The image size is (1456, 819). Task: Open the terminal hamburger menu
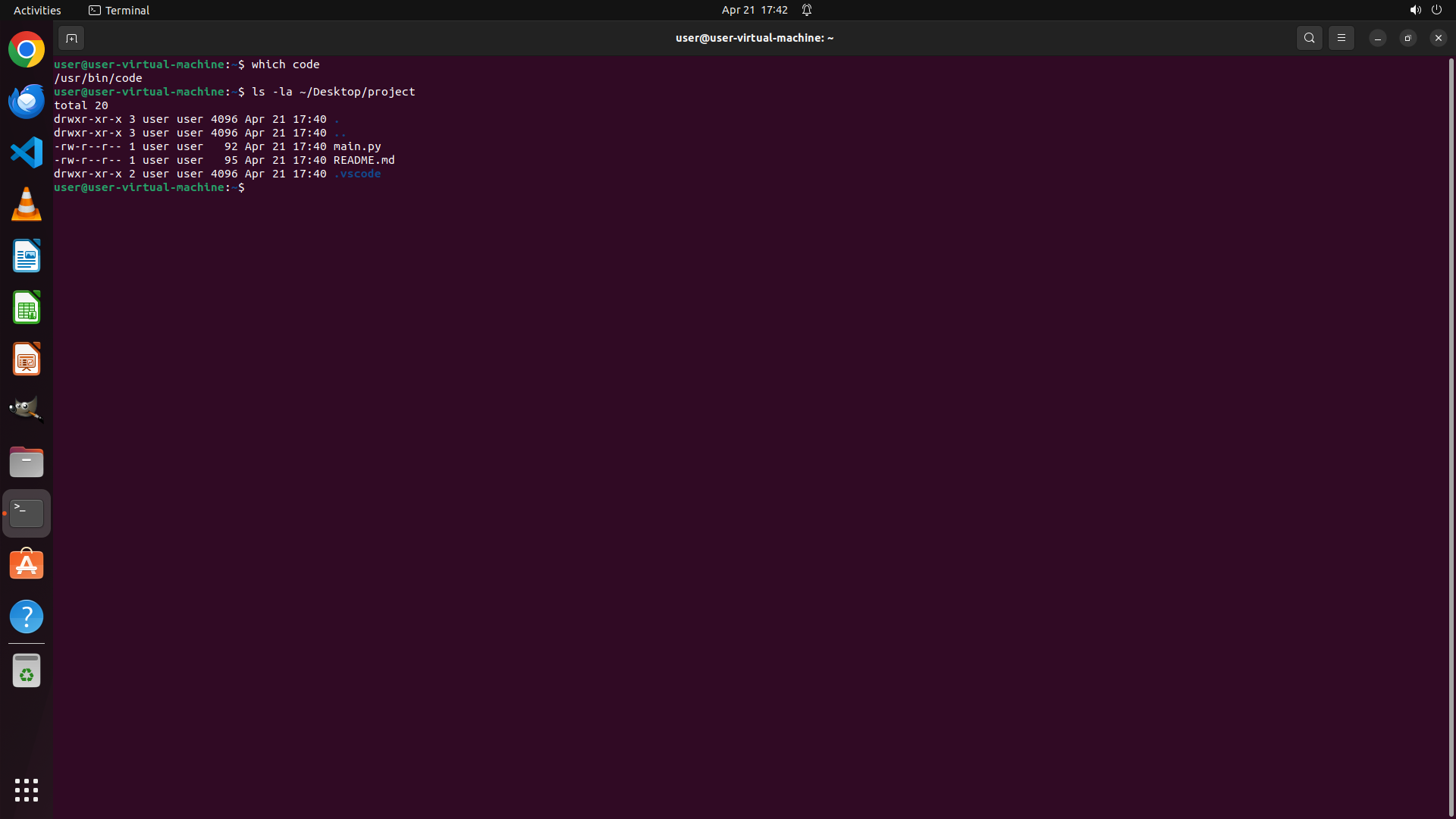pyautogui.click(x=1341, y=38)
